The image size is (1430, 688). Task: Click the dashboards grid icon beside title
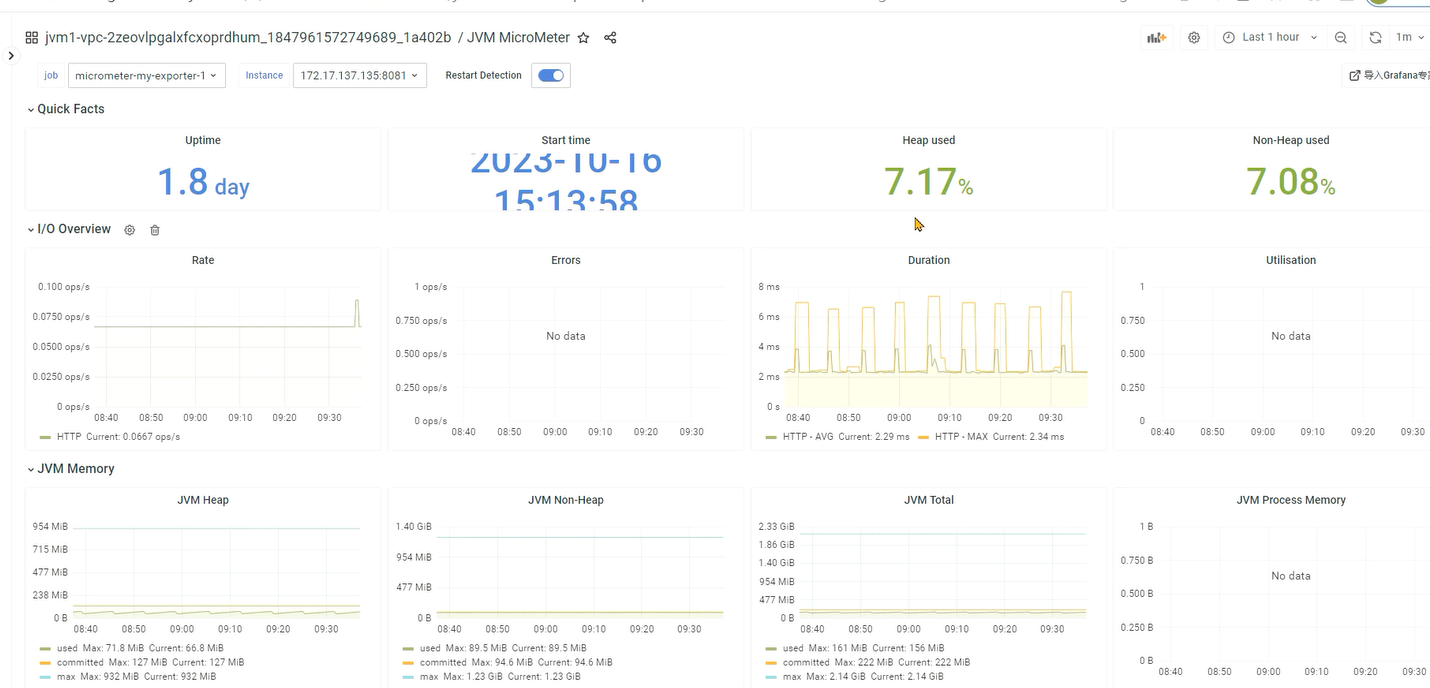32,38
